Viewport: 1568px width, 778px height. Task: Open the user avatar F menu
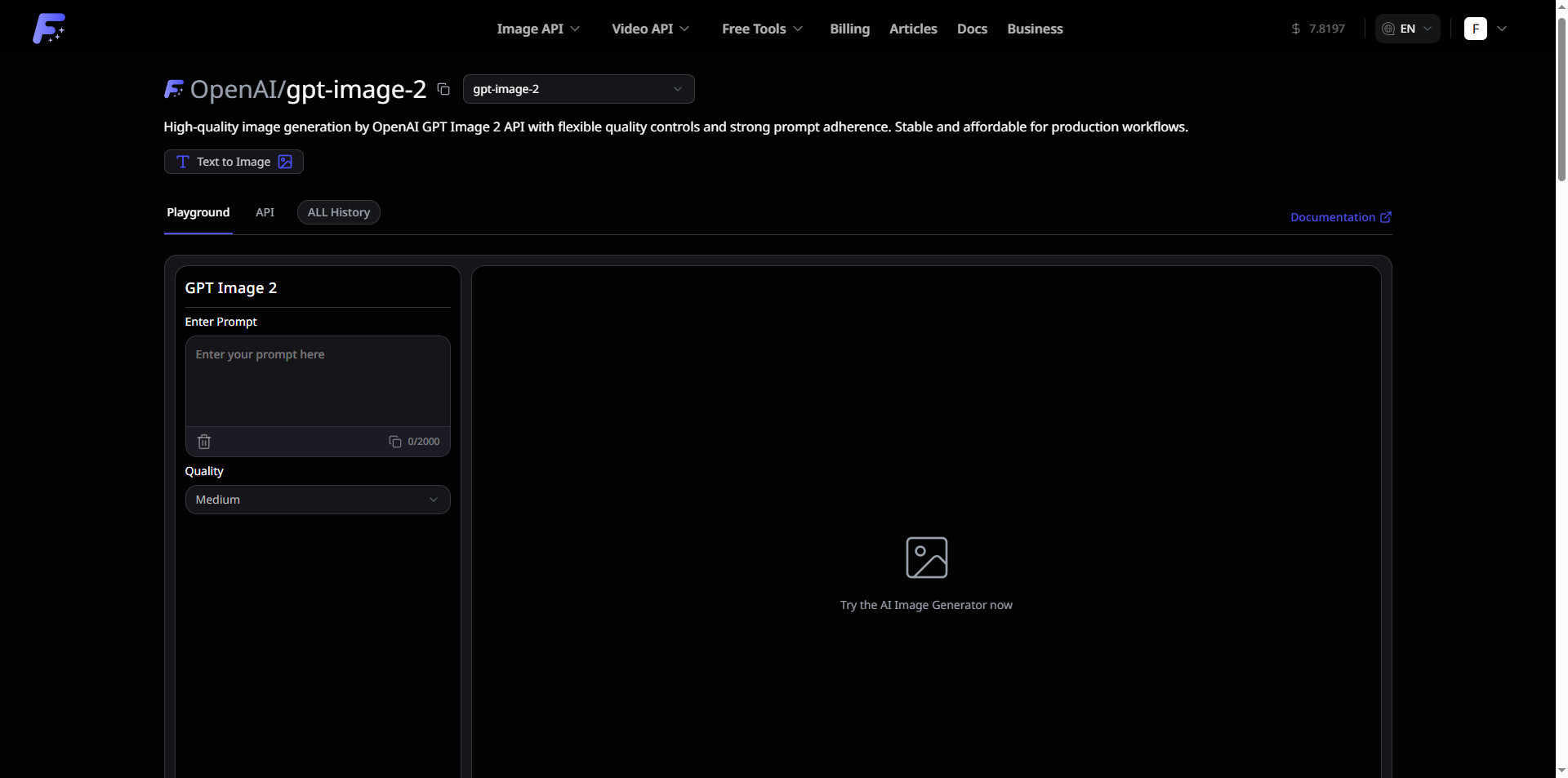click(1475, 29)
